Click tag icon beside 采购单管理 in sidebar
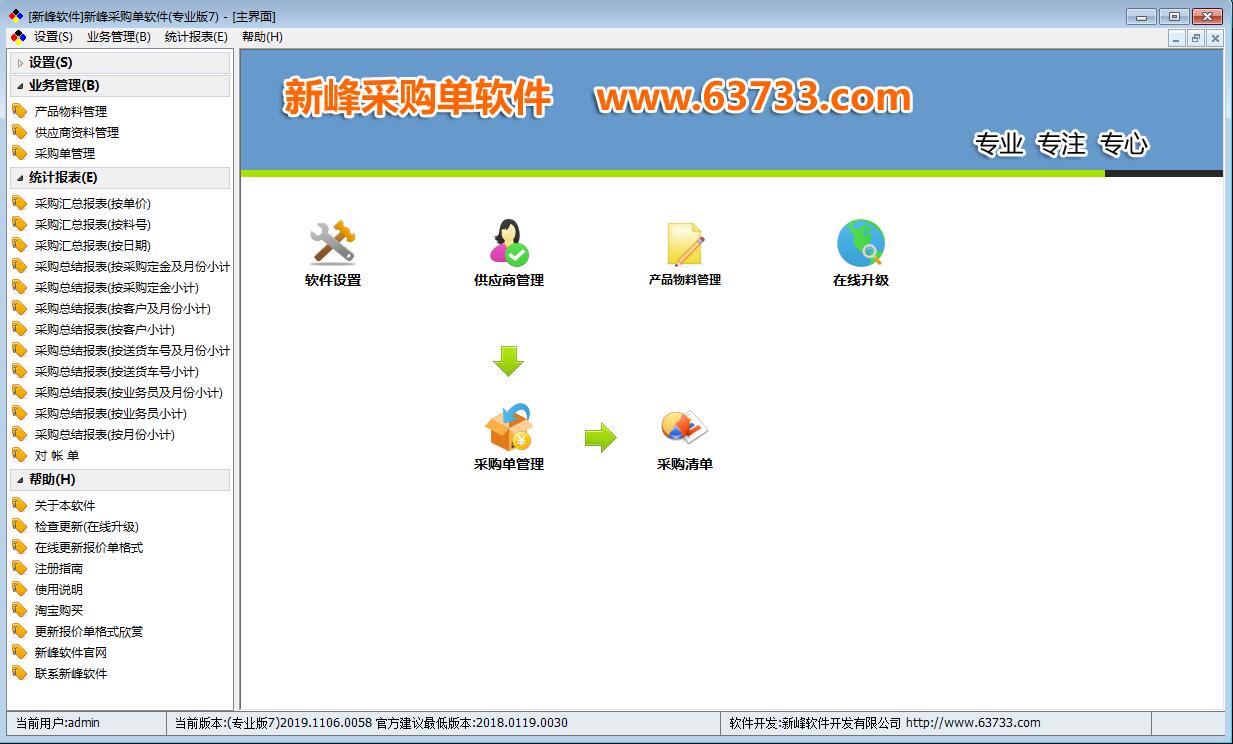This screenshot has width=1233, height=744. (x=19, y=153)
